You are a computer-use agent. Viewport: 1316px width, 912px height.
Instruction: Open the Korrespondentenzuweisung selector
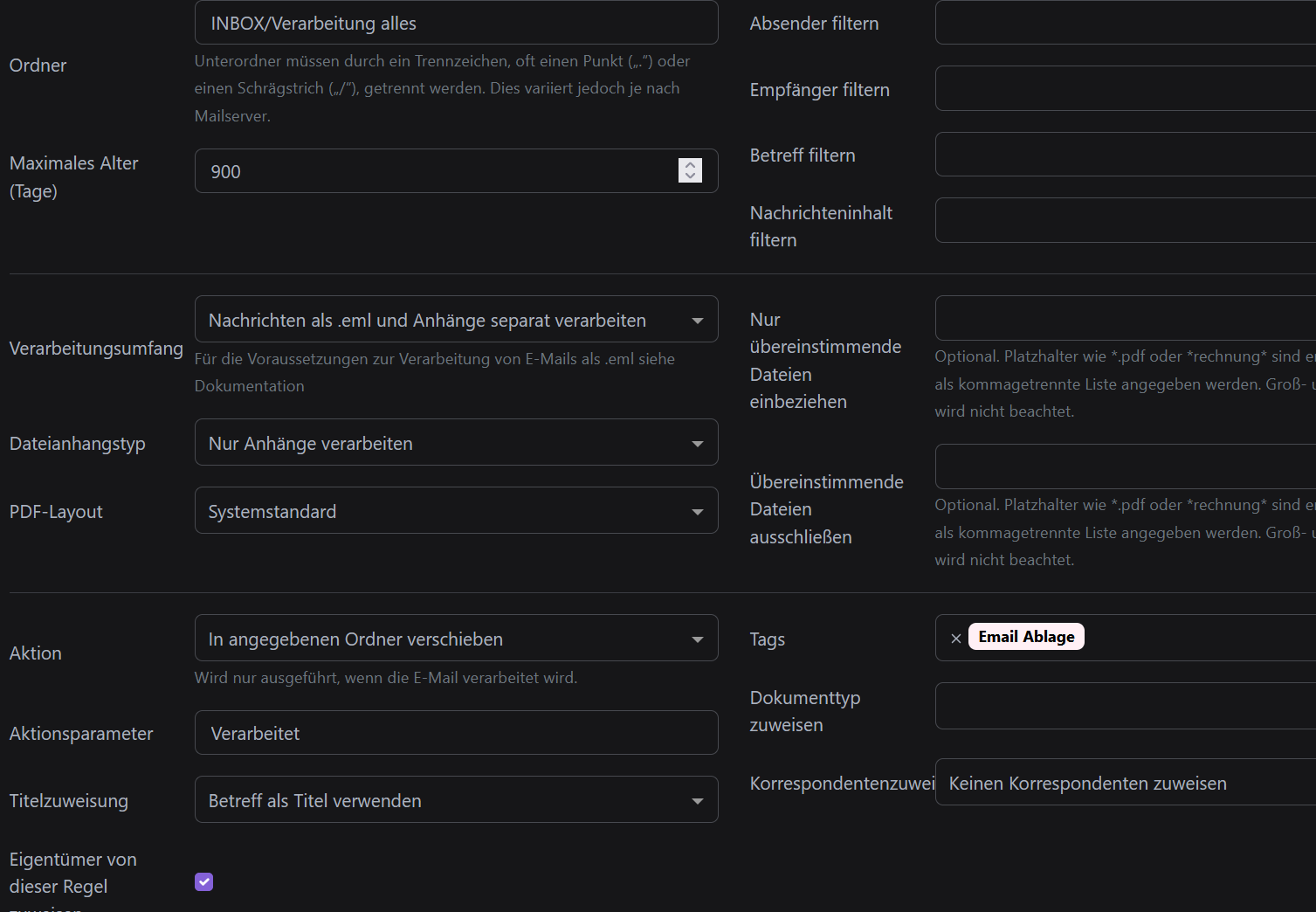tap(1125, 783)
